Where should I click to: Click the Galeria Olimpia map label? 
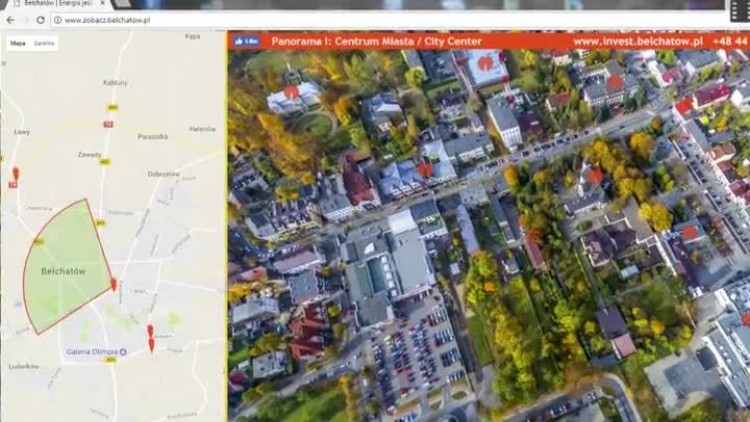pos(92,352)
